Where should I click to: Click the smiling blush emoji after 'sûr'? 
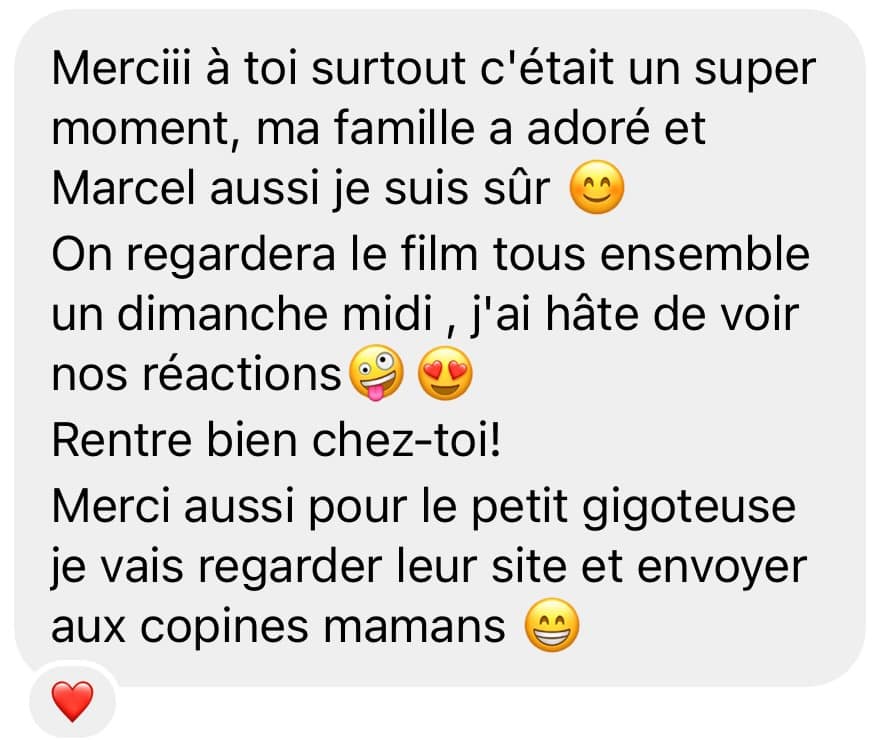tap(597, 187)
